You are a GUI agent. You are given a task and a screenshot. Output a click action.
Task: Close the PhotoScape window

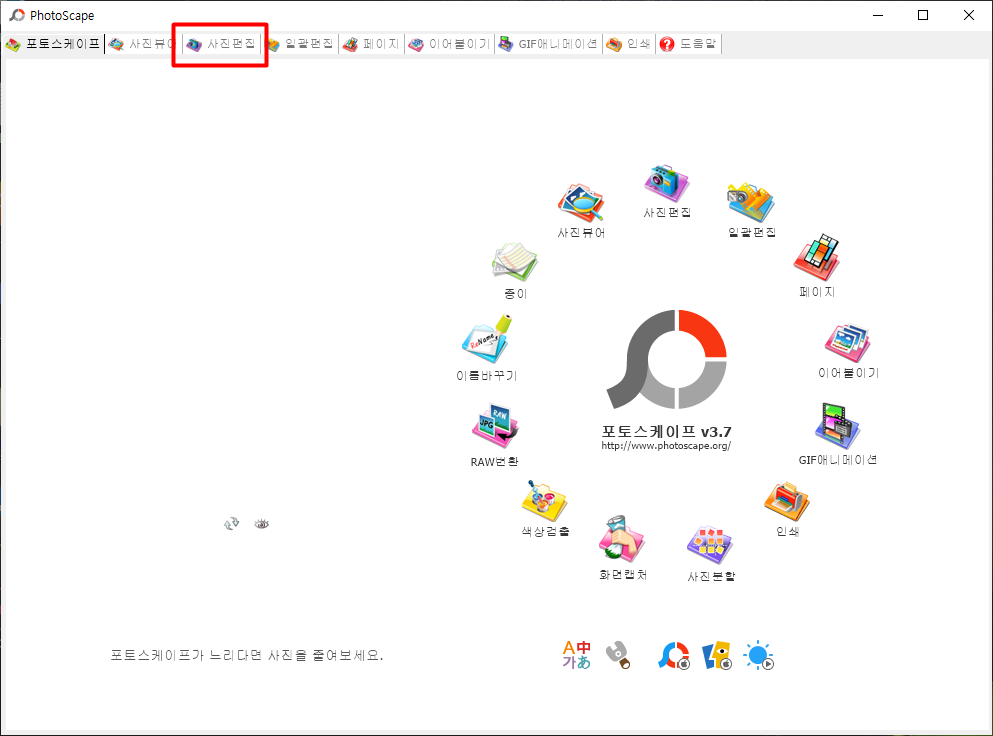click(x=969, y=15)
